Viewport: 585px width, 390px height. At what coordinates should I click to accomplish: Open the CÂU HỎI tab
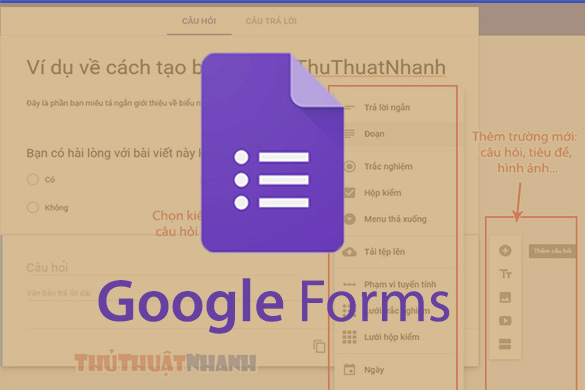(x=199, y=21)
